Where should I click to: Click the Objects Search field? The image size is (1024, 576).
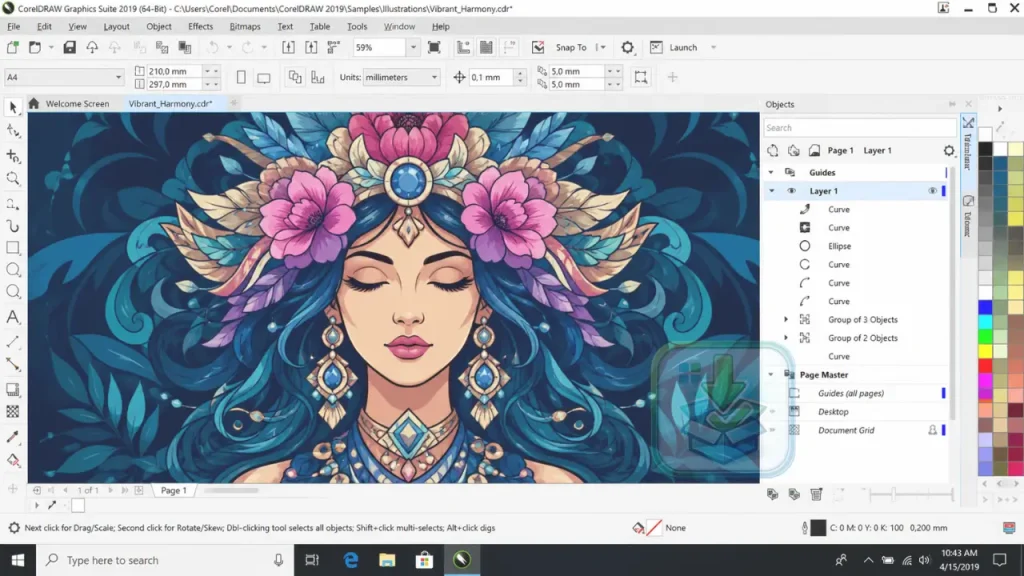859,128
